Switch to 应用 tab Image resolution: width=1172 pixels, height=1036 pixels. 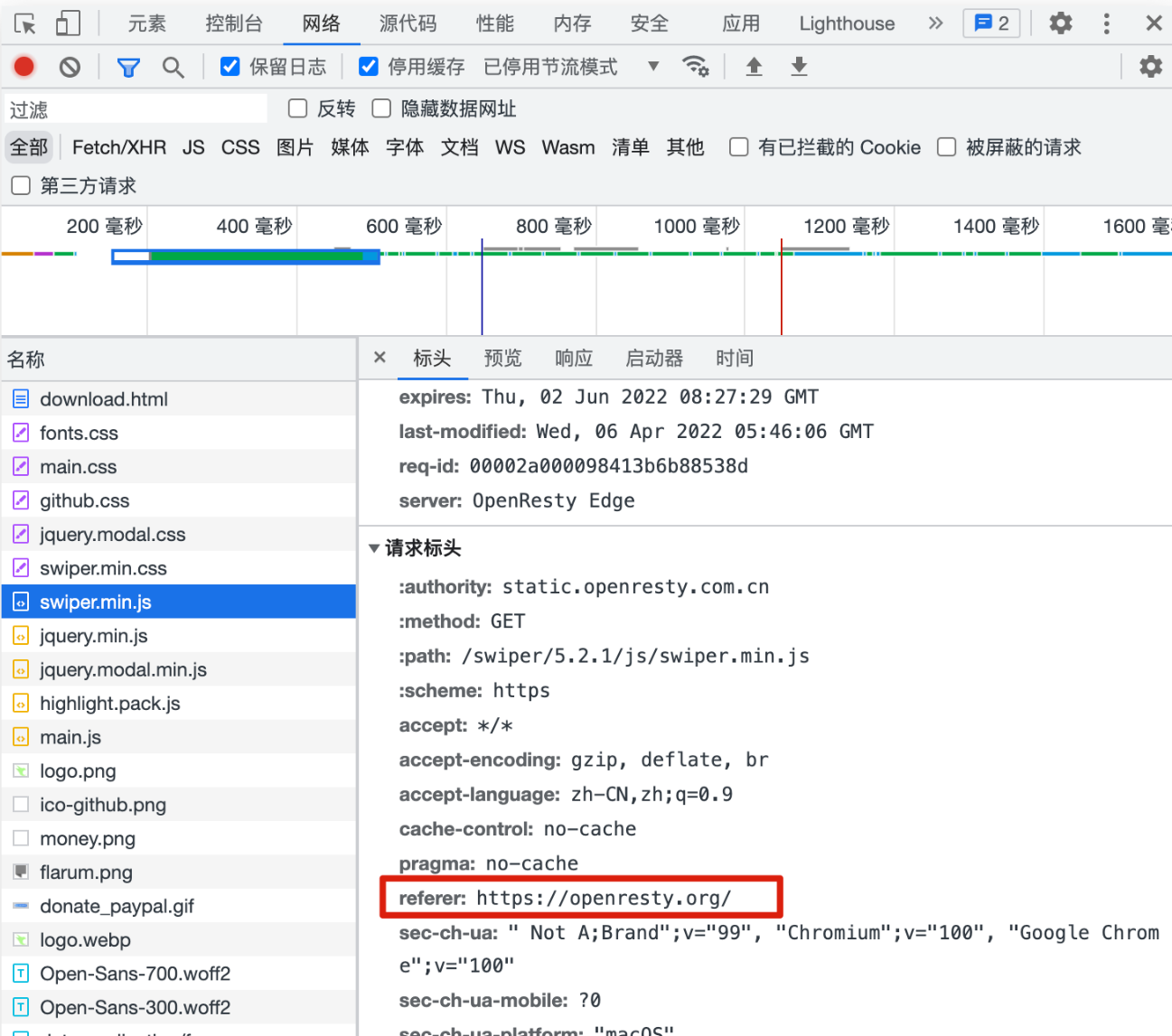pos(741,23)
